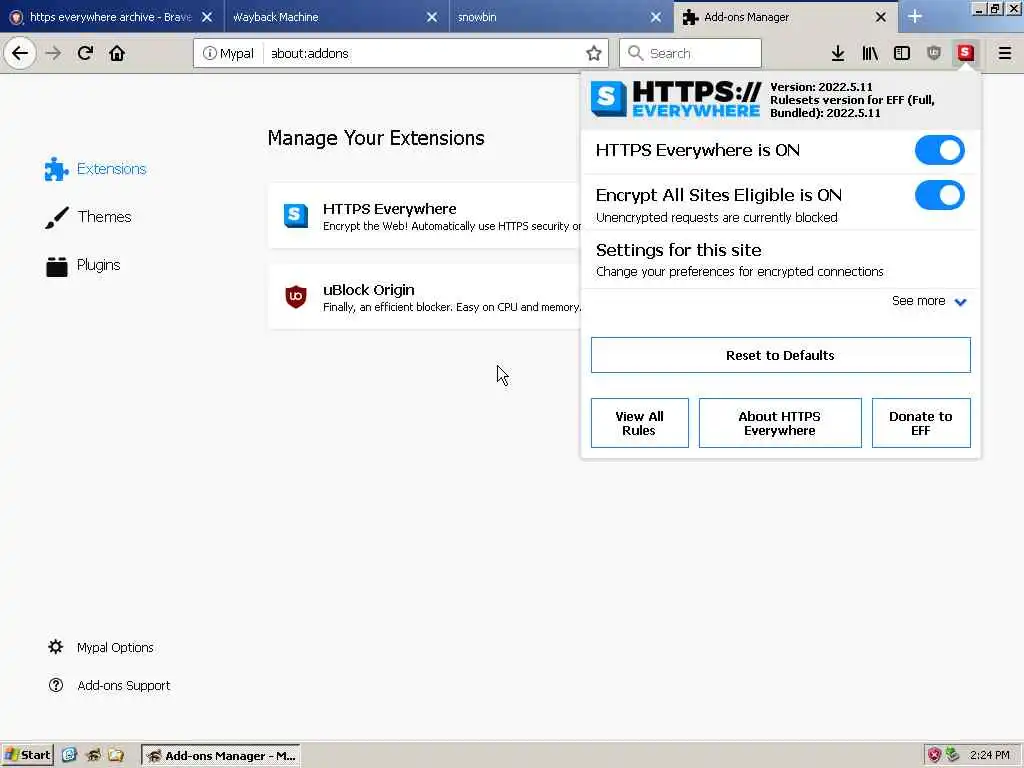
Task: Switch to https everywhere archive tab
Action: (x=110, y=17)
